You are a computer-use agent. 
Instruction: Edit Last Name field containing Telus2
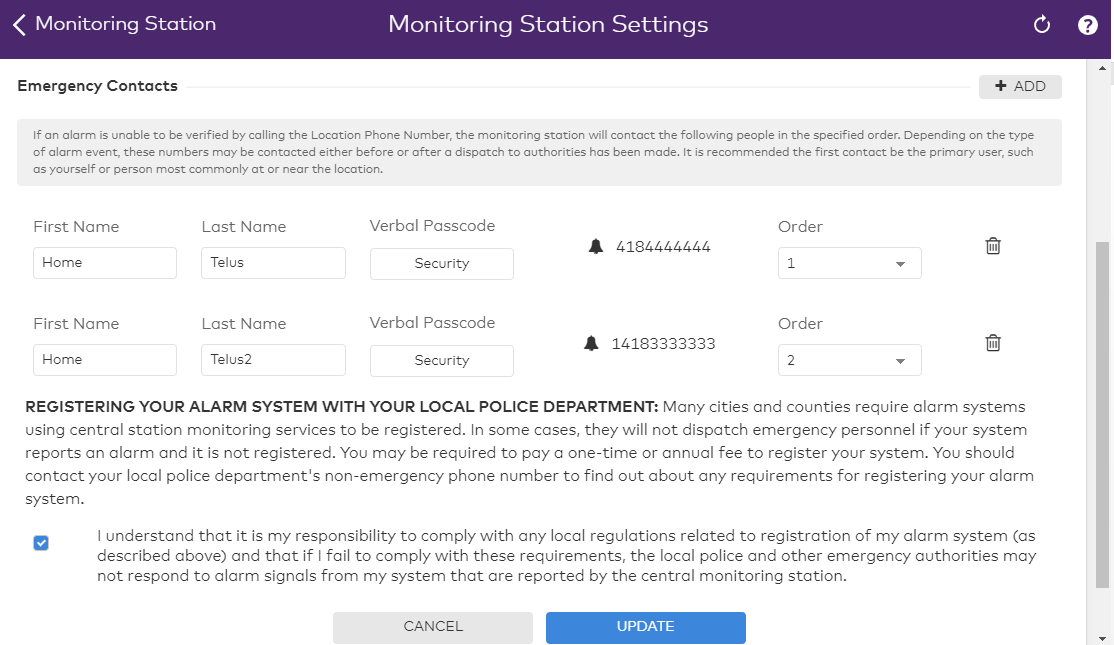(x=273, y=360)
